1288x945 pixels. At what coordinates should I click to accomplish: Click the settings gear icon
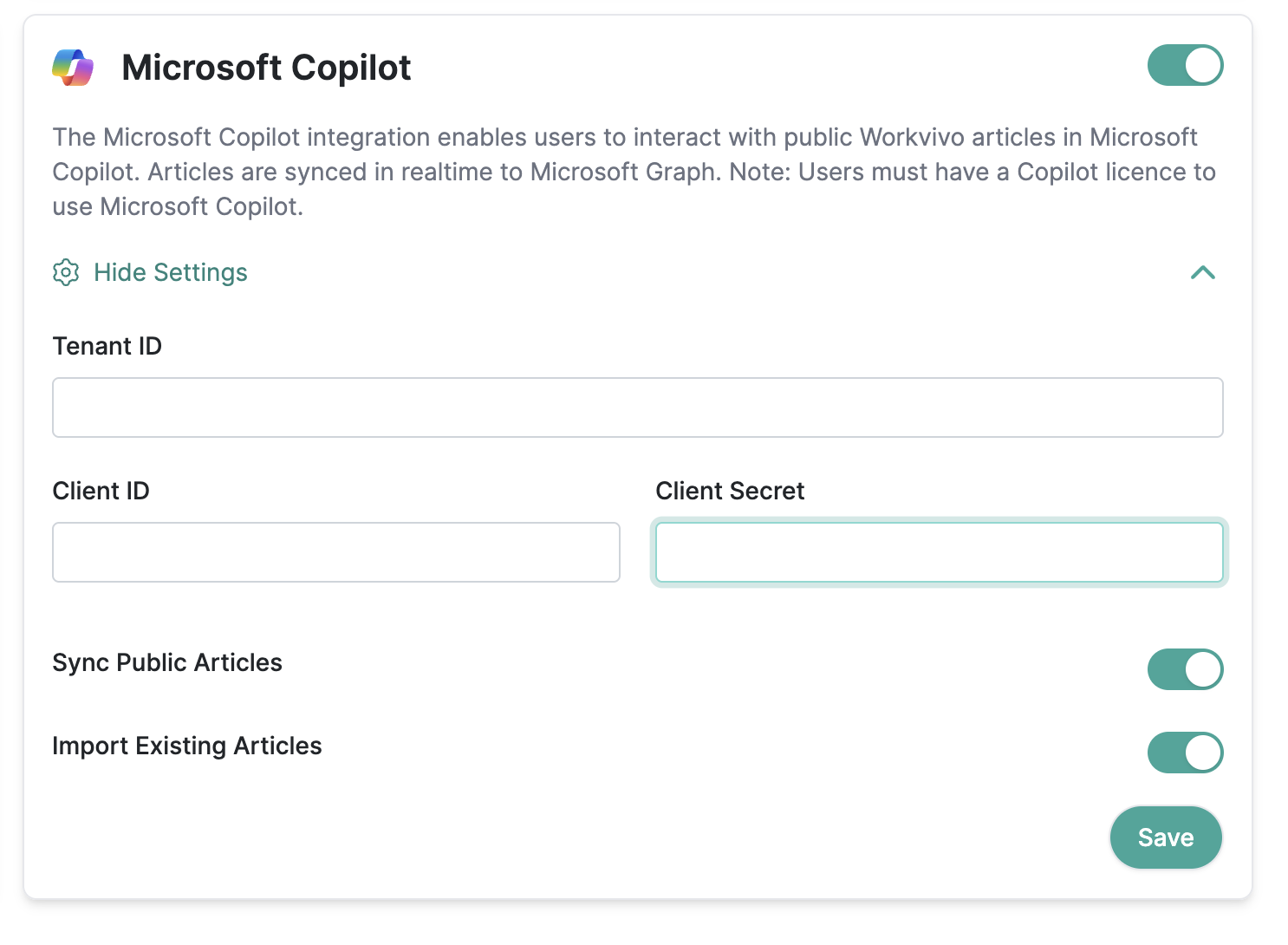66,272
